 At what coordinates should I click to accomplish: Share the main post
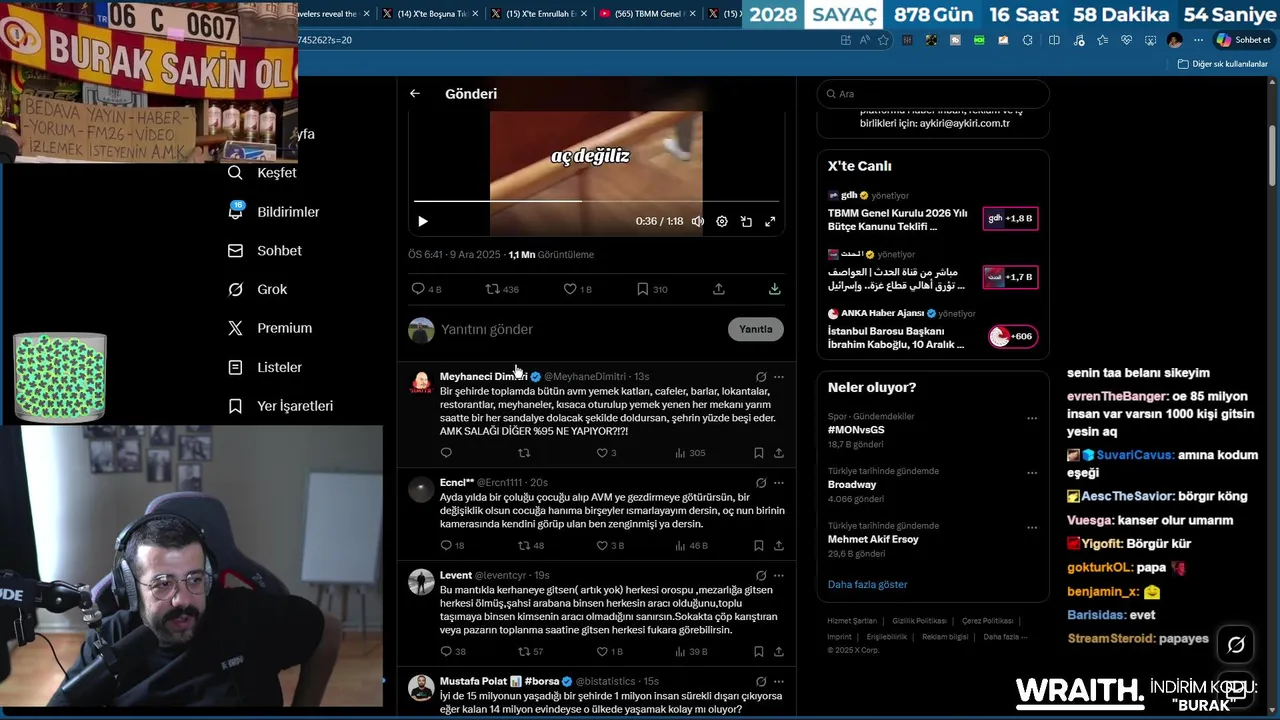[718, 289]
